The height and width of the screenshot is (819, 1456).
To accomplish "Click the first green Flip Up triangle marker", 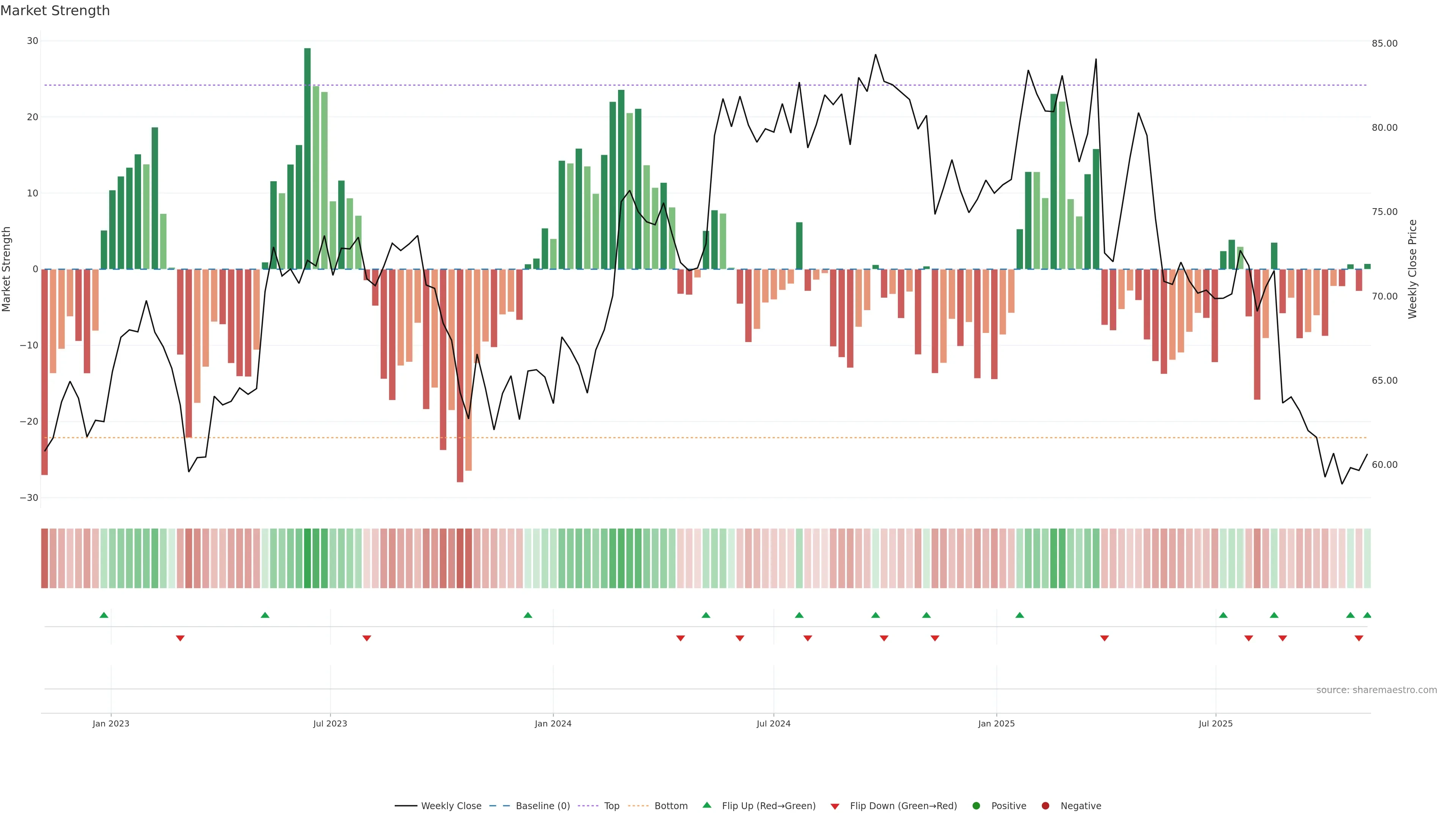I will (x=104, y=615).
